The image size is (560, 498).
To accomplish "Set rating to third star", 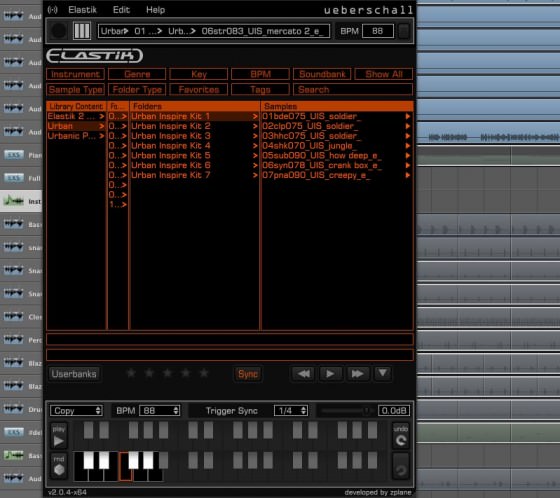I will [167, 373].
